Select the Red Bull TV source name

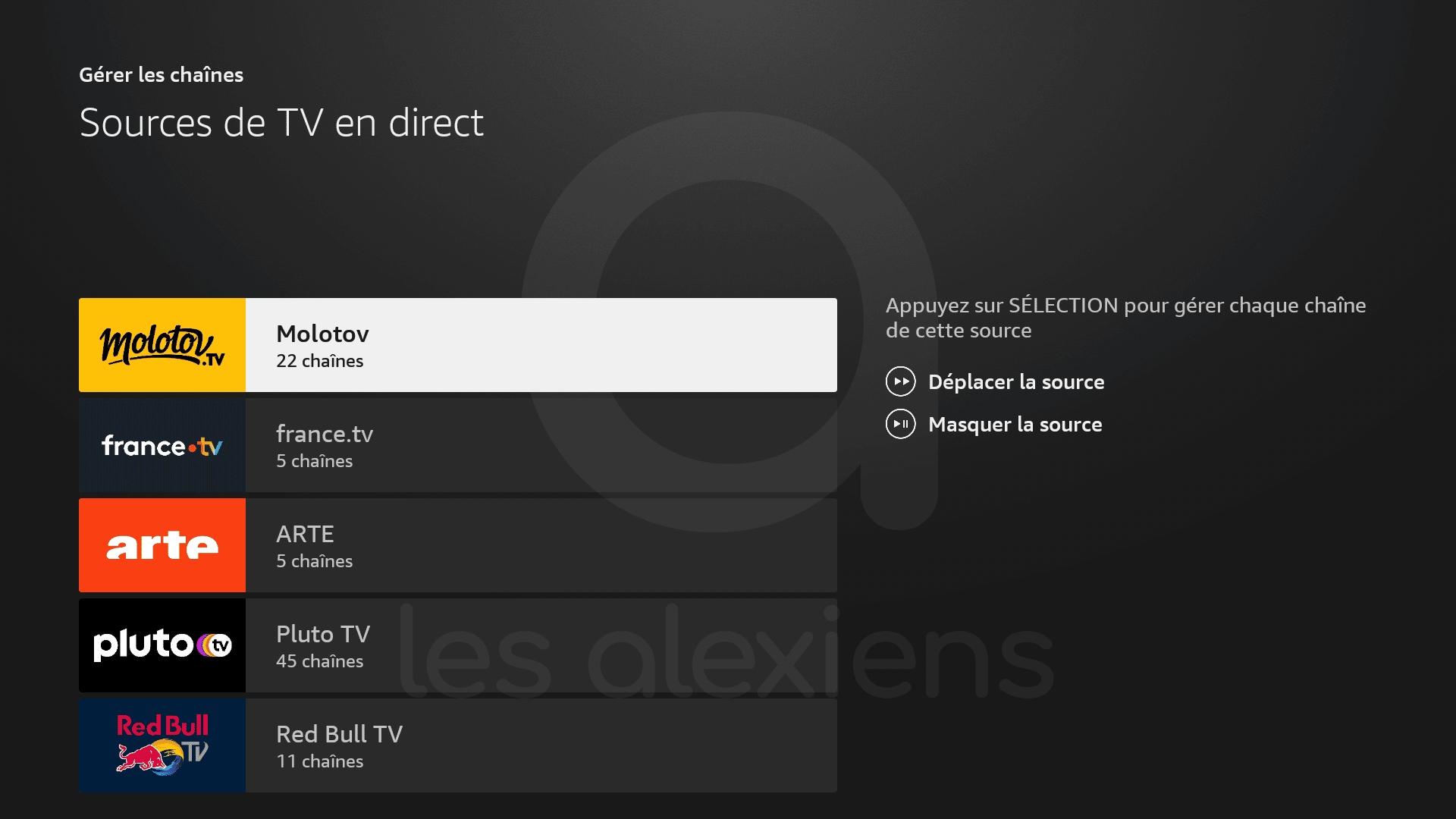pyautogui.click(x=339, y=734)
